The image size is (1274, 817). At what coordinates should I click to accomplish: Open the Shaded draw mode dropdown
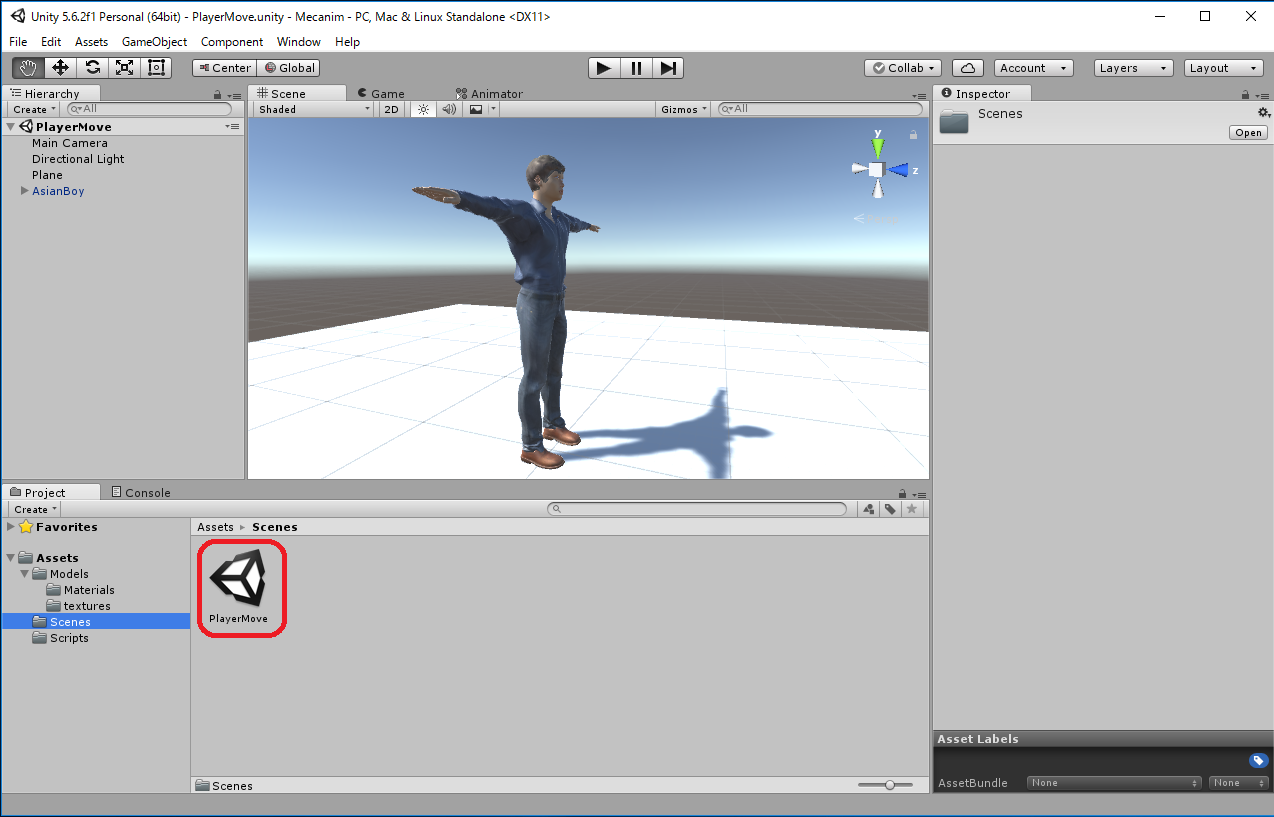pyautogui.click(x=314, y=109)
